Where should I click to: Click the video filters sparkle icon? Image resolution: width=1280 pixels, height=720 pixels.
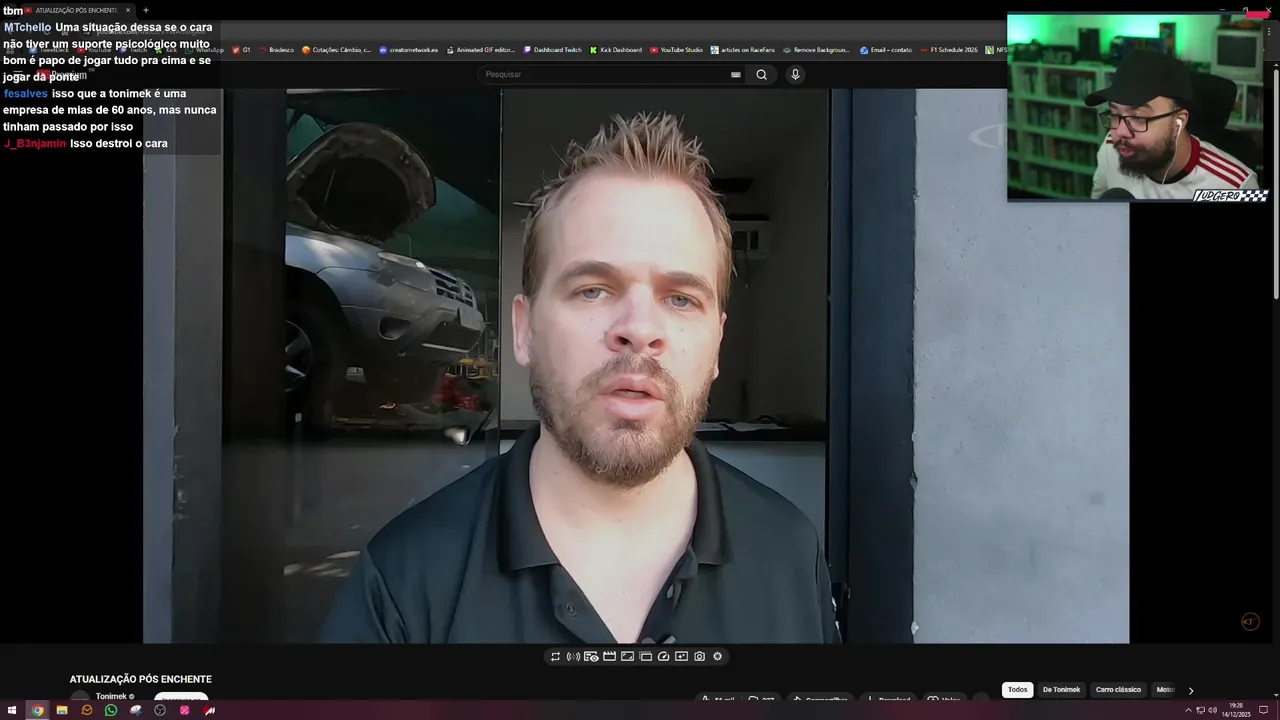tap(681, 656)
